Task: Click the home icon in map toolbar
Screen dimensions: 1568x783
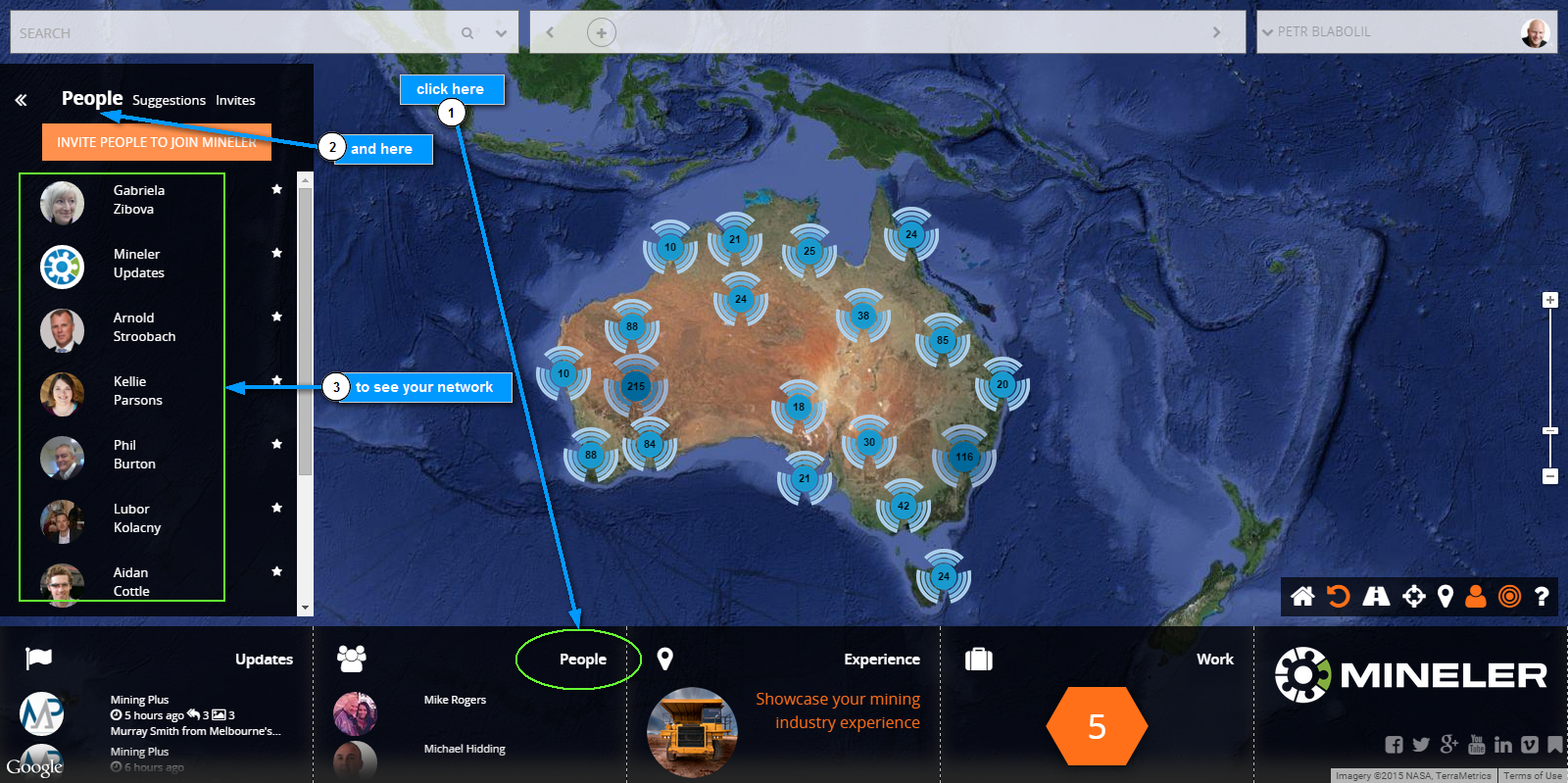Action: click(x=1302, y=596)
